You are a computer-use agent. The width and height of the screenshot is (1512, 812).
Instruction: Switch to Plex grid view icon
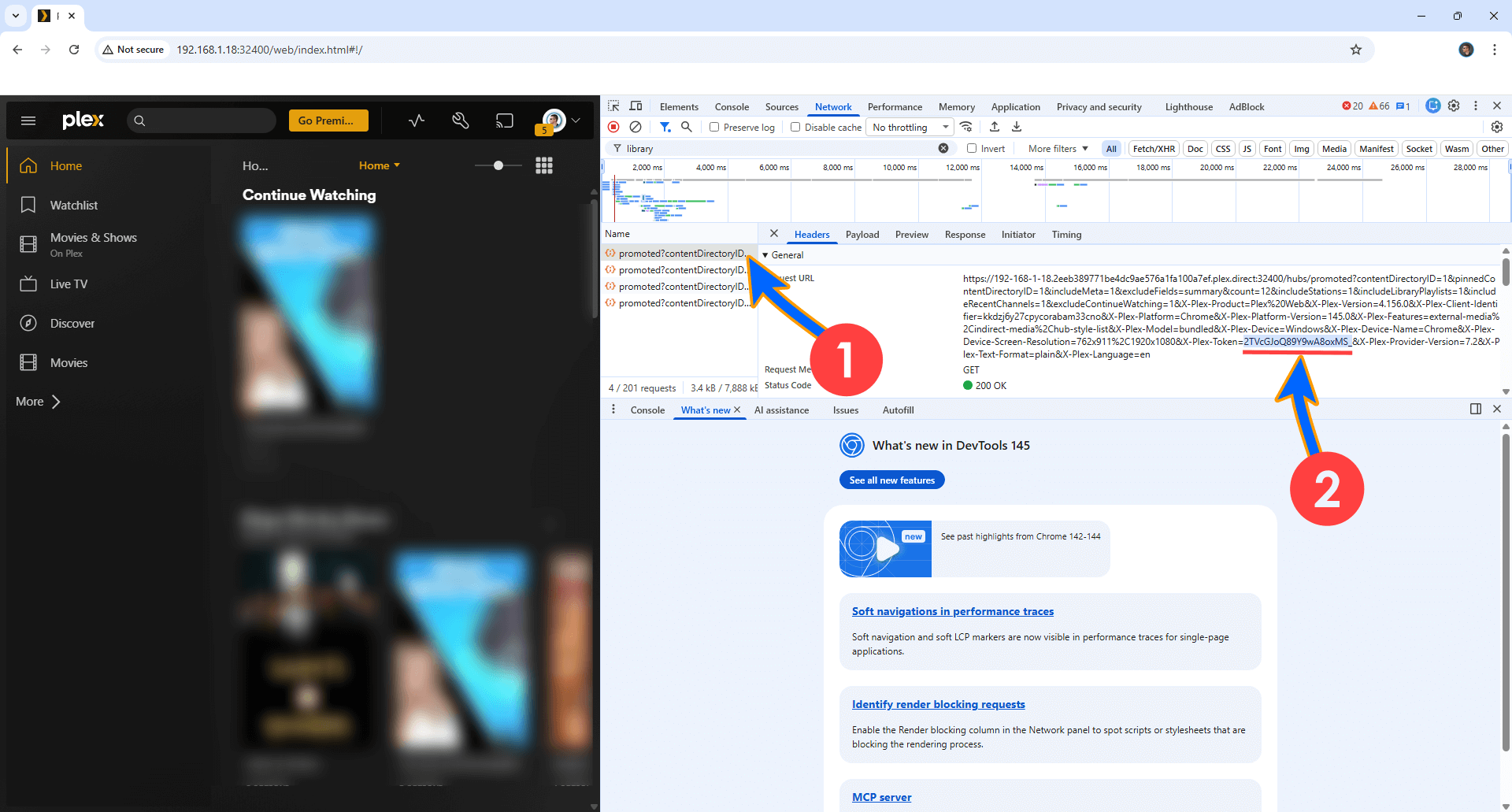tap(543, 165)
